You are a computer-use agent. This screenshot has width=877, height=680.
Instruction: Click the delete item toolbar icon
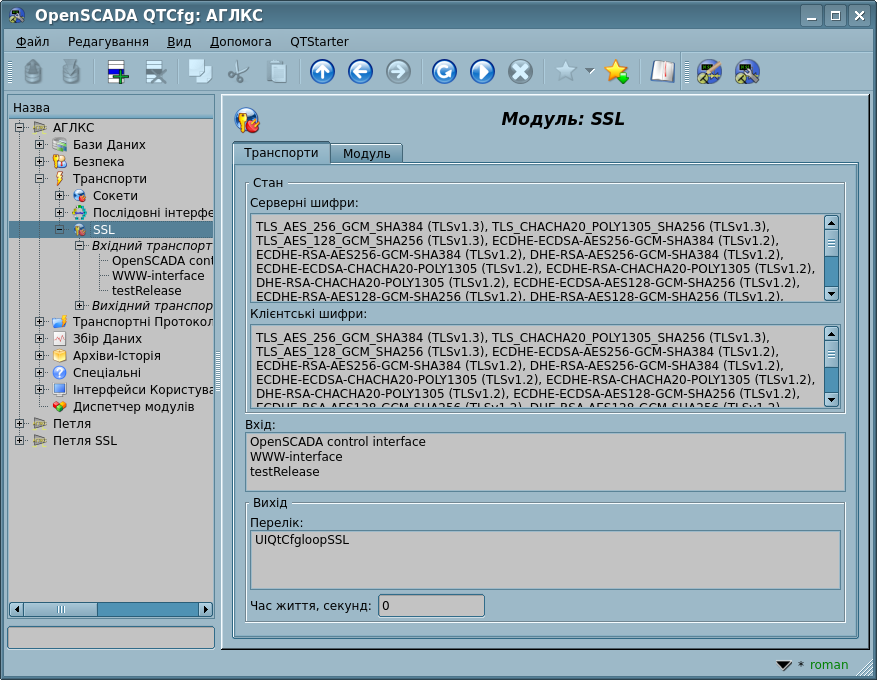point(156,71)
